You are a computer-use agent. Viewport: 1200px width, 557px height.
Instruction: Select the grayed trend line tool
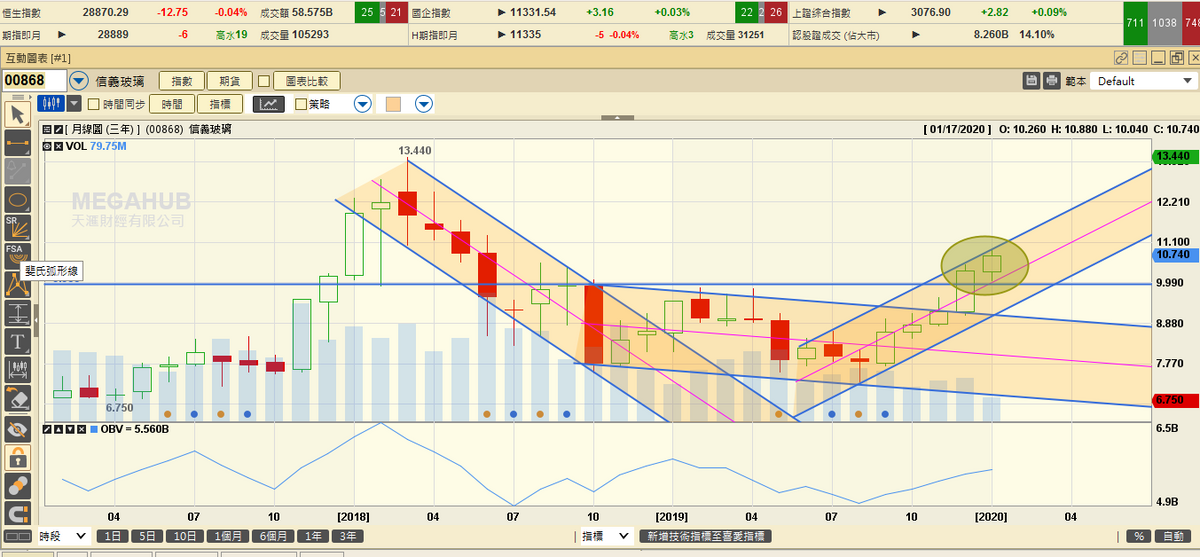(17, 171)
